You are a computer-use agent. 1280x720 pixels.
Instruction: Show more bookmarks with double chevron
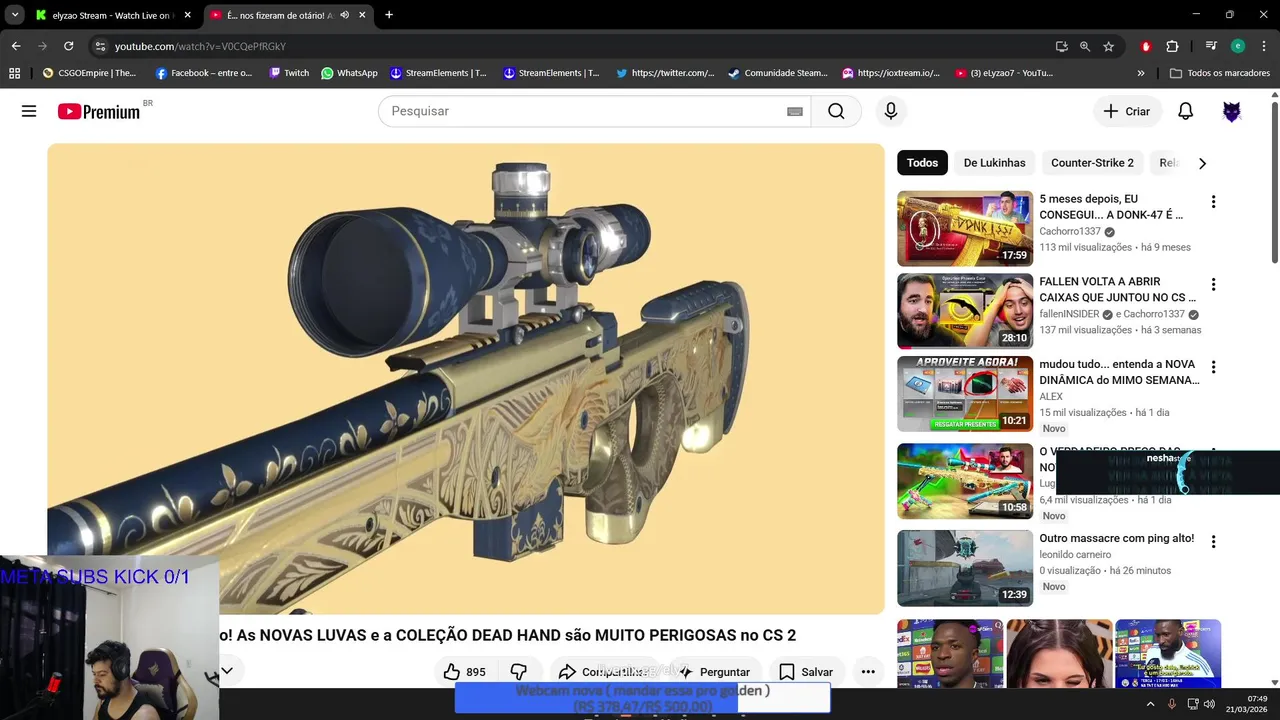point(1141,73)
